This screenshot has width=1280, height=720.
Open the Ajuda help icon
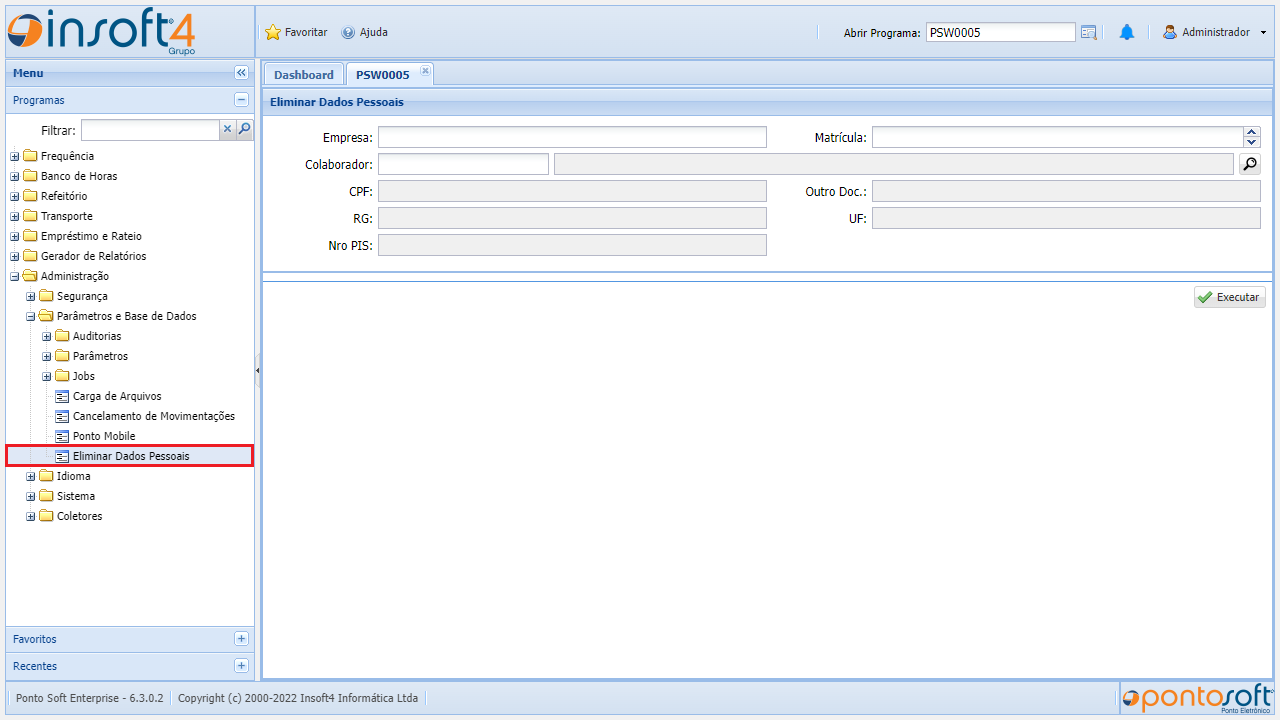click(348, 32)
